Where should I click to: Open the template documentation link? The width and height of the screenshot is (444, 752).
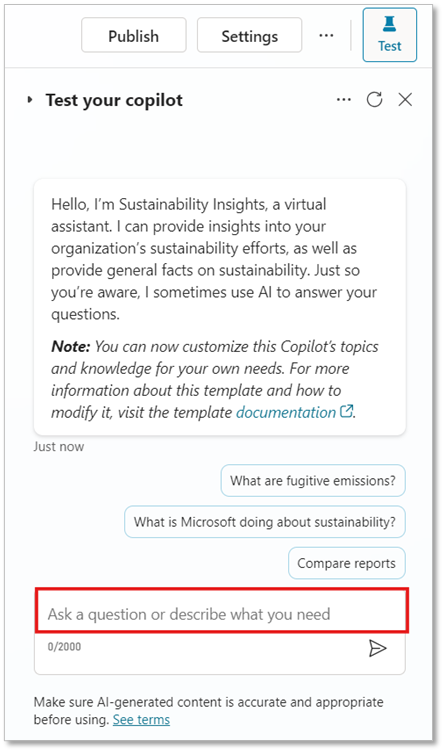pos(286,412)
